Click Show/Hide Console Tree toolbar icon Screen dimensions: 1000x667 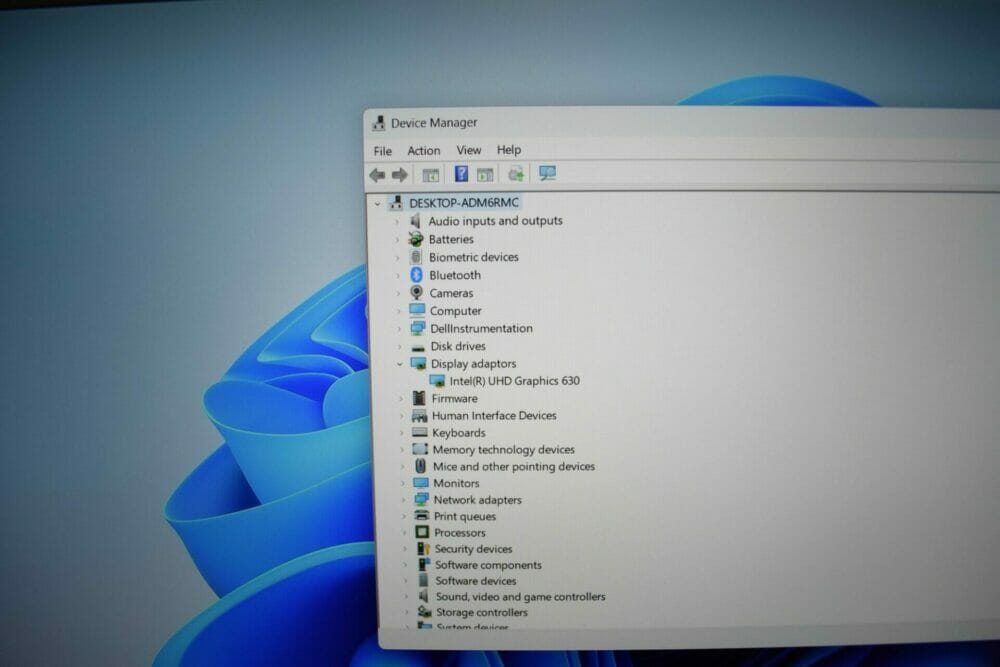pyautogui.click(x=430, y=174)
